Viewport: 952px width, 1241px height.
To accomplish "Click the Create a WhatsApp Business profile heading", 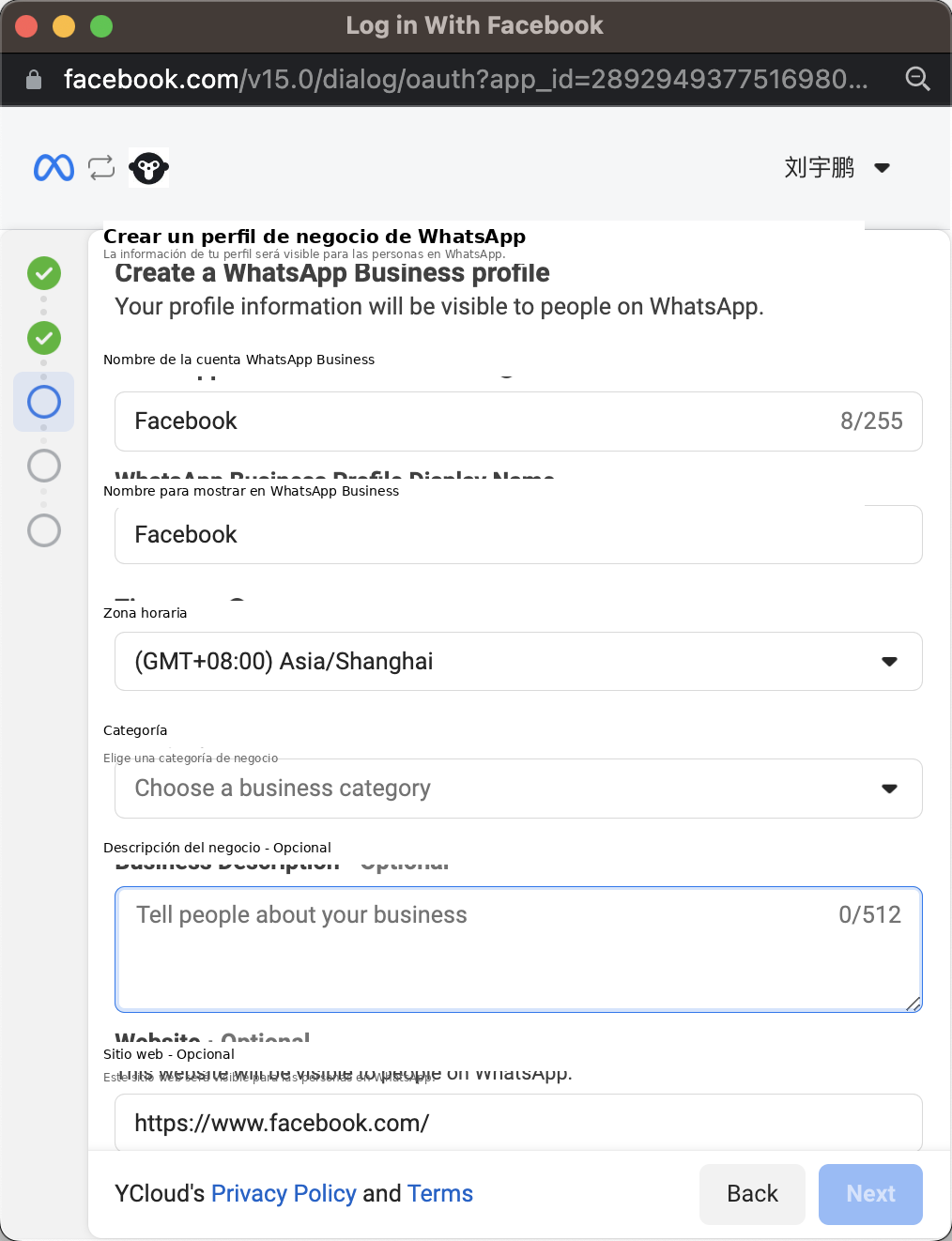I will pyautogui.click(x=332, y=273).
